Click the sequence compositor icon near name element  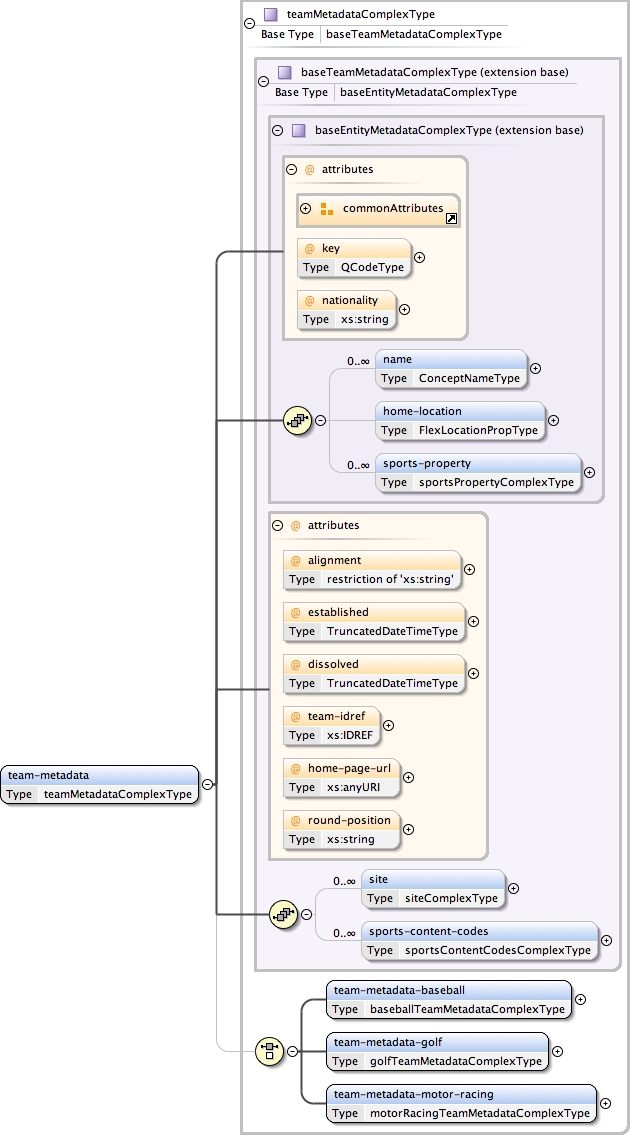point(298,421)
